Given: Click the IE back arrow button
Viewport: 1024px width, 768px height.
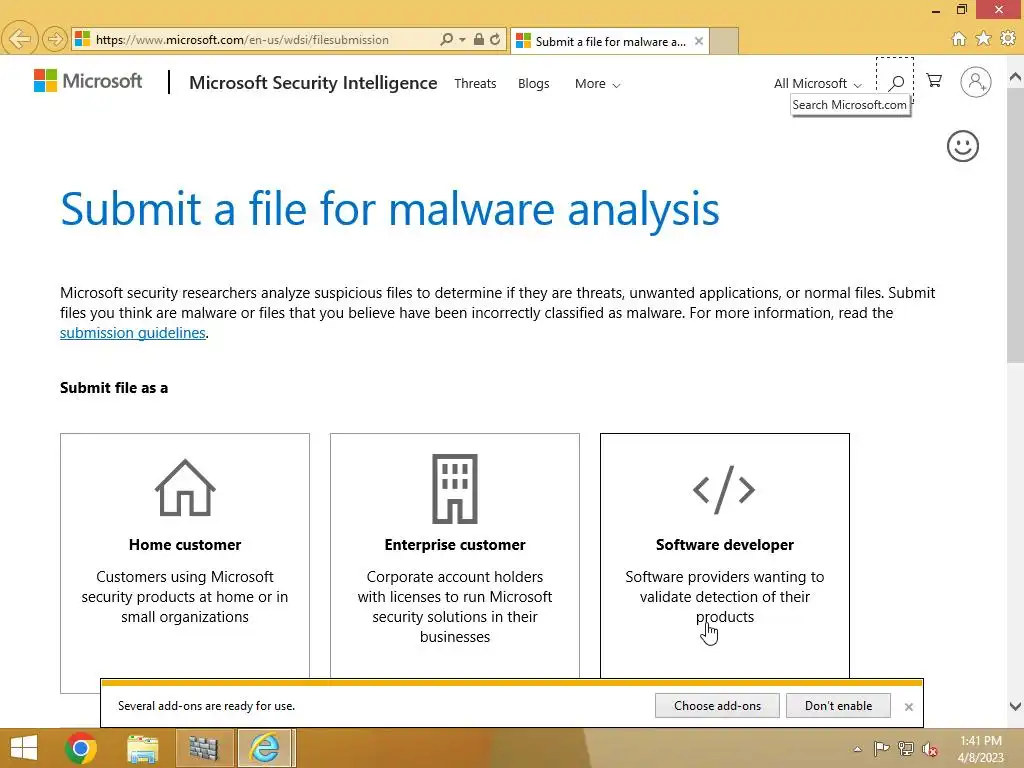Looking at the screenshot, I should coord(19,39).
